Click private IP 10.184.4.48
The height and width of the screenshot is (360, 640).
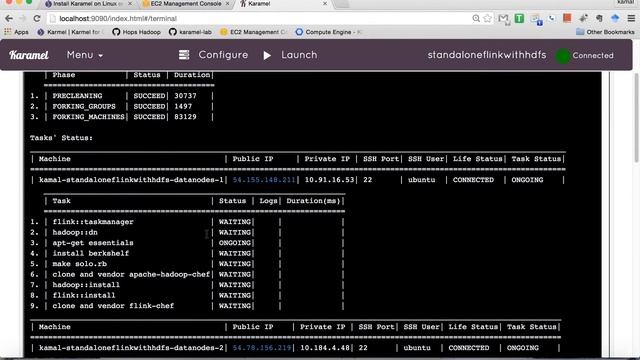(x=325, y=348)
